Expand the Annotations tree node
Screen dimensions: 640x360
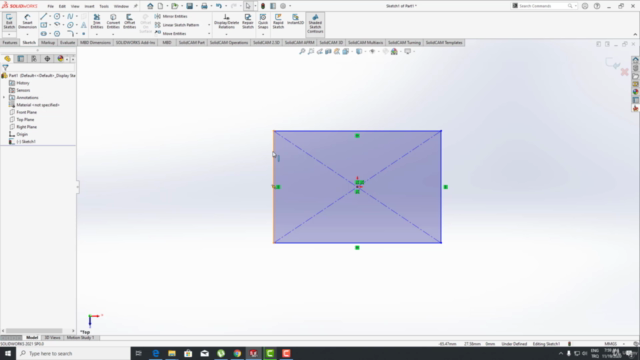pyautogui.click(x=4, y=98)
